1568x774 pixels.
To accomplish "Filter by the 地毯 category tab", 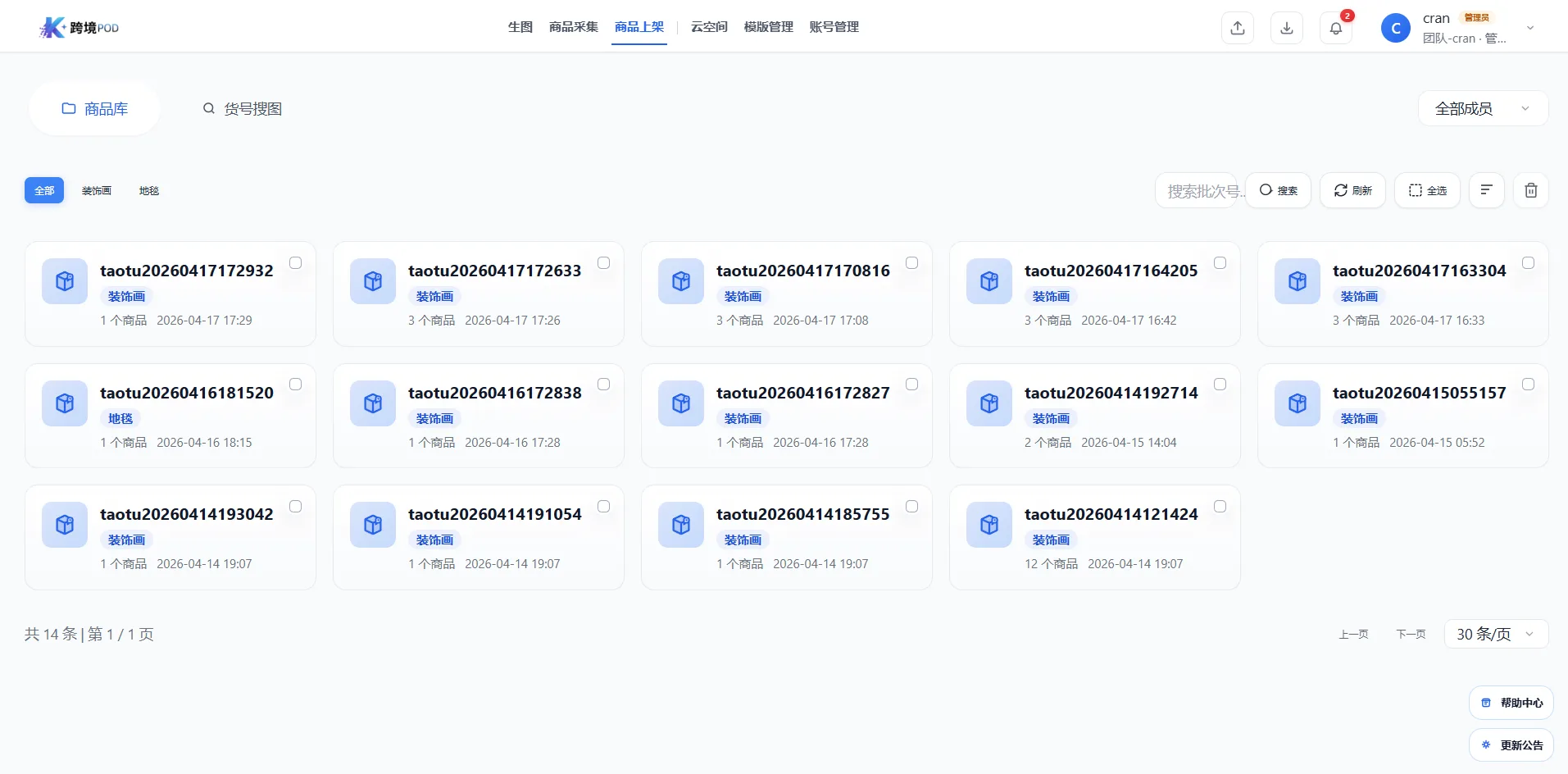I will coord(149,191).
